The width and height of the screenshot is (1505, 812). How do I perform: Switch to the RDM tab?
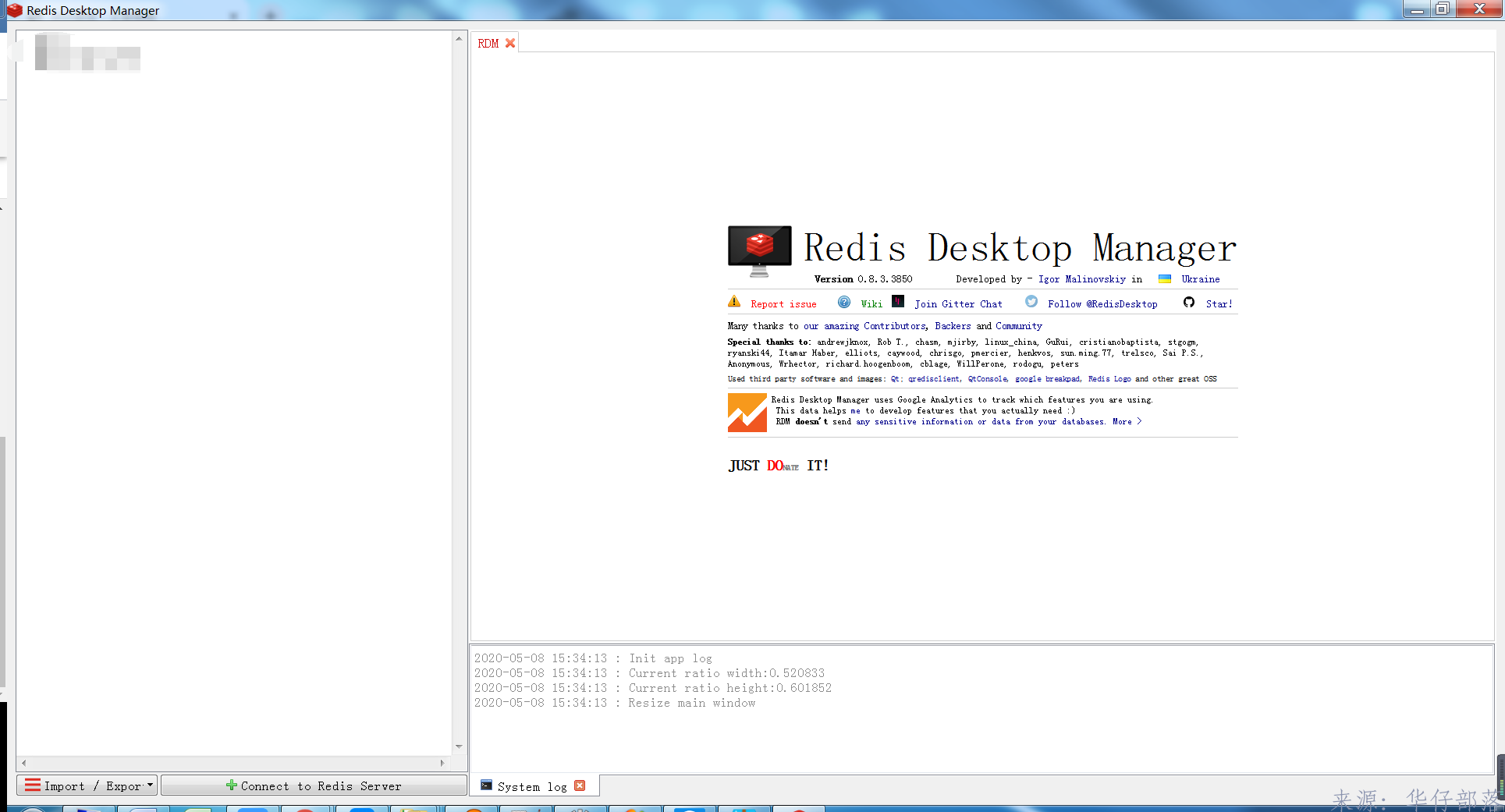pos(488,44)
